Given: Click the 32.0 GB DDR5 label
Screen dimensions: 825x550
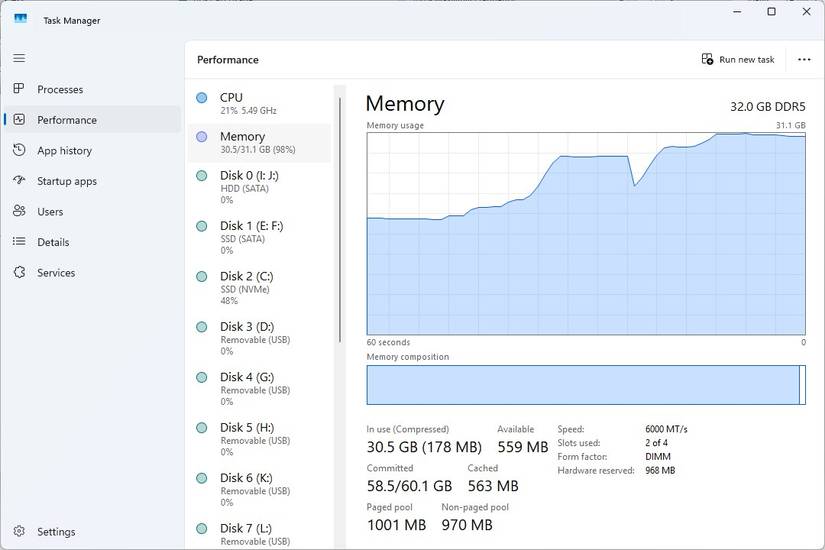Looking at the screenshot, I should 768,107.
